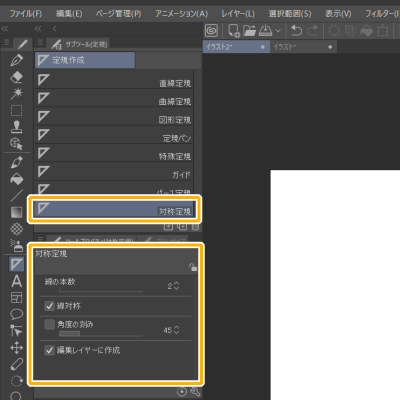This screenshot has height=400, width=400.
Task: Click the Redo arrow icon
Action: pos(312,31)
